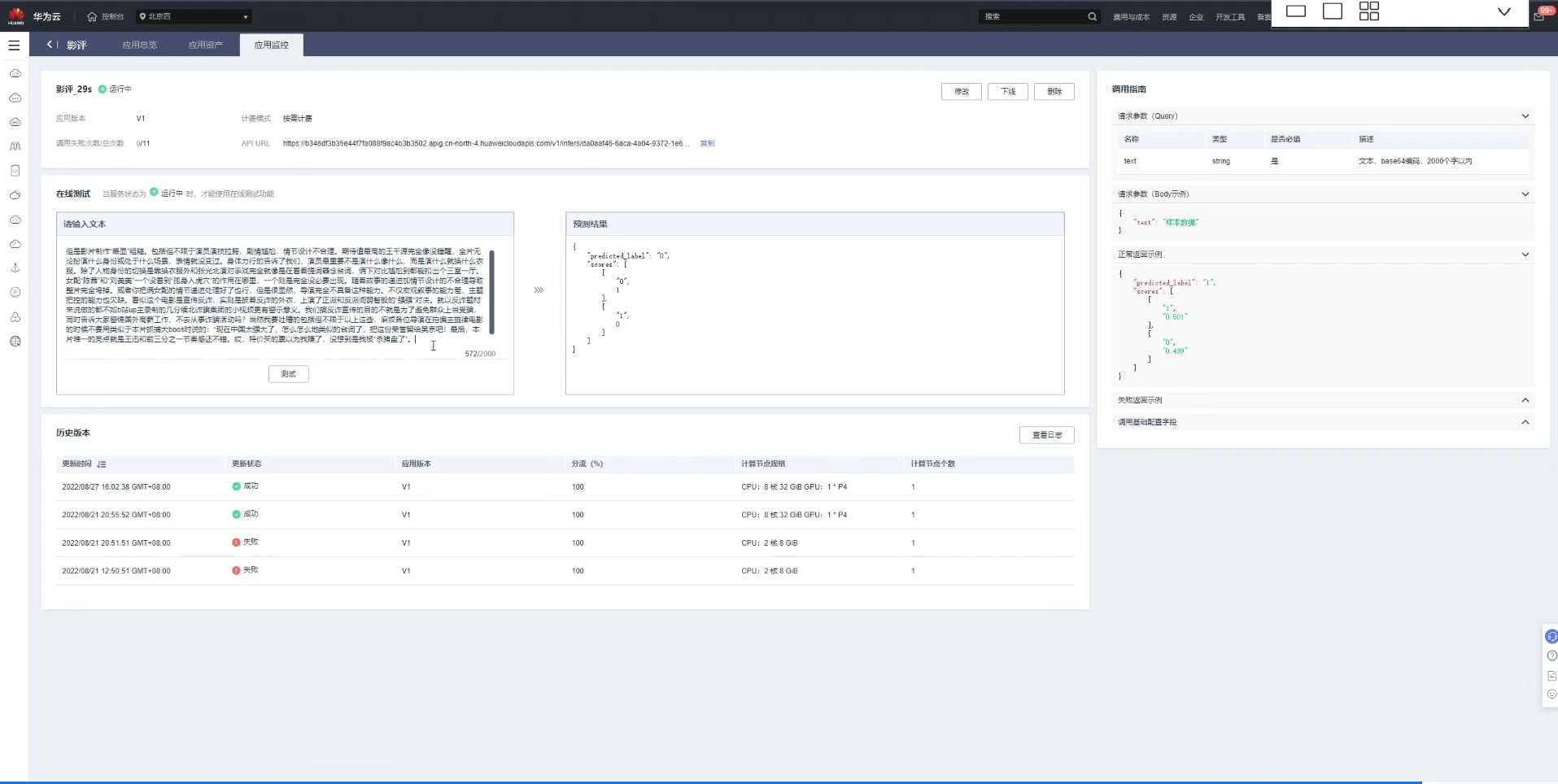1558x784 pixels.
Task: Expand the 调用基础配置字段 section
Action: [x=1525, y=422]
